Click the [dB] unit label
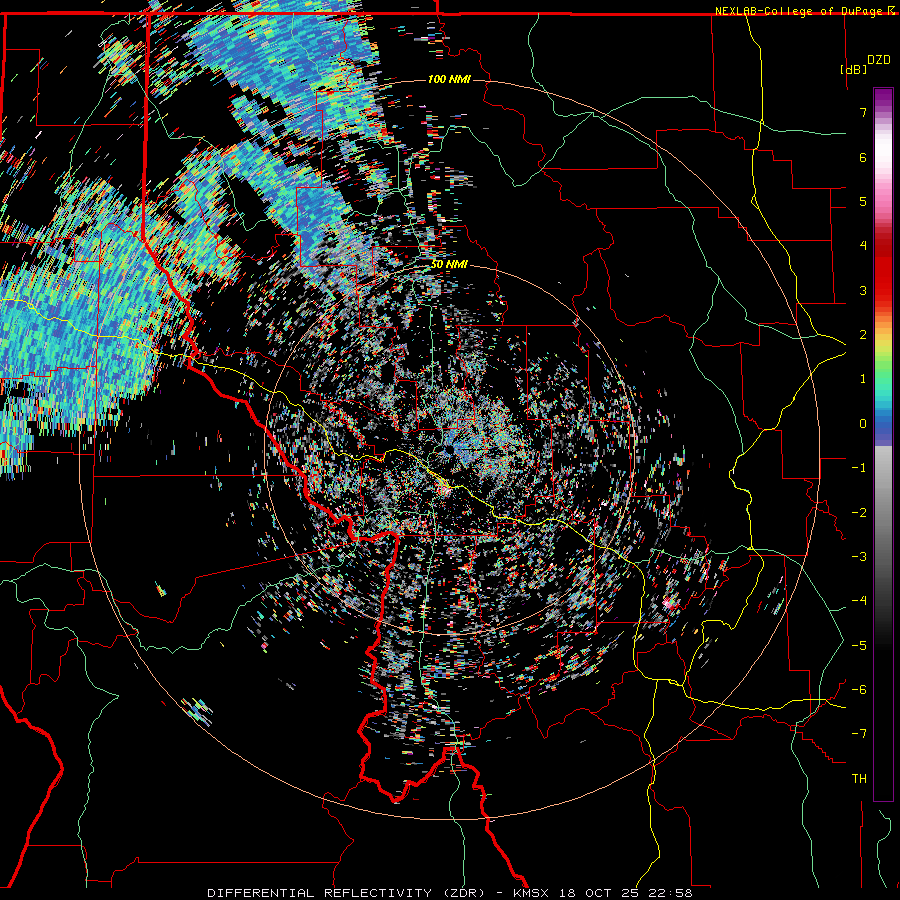 pos(853,69)
